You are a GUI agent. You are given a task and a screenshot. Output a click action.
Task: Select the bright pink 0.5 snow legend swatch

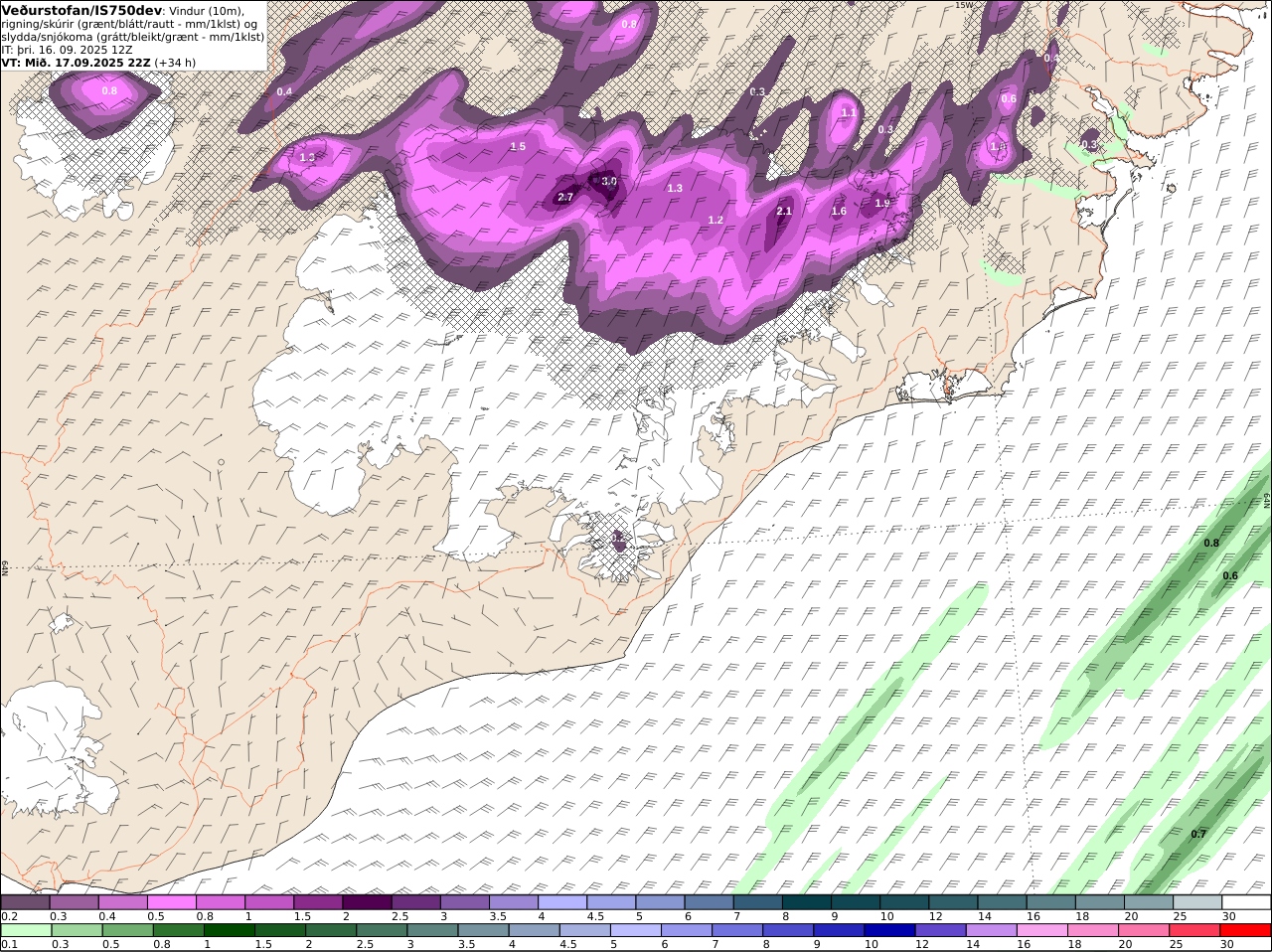tap(171, 902)
